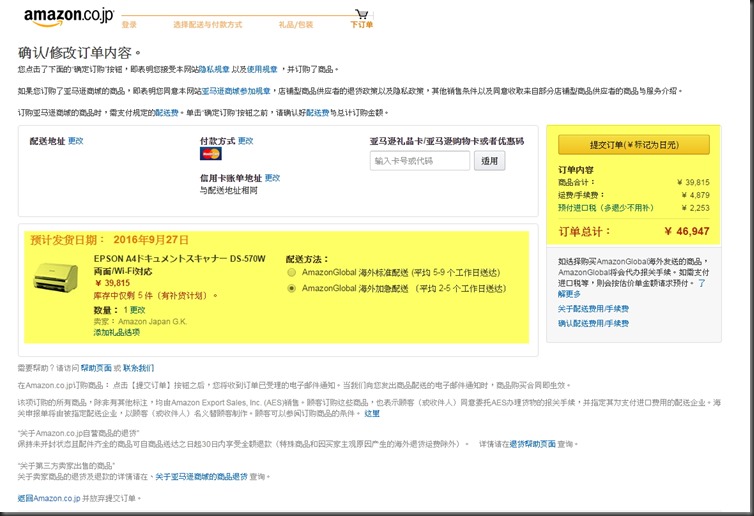Click the MasterCard payment icon

[x=210, y=154]
